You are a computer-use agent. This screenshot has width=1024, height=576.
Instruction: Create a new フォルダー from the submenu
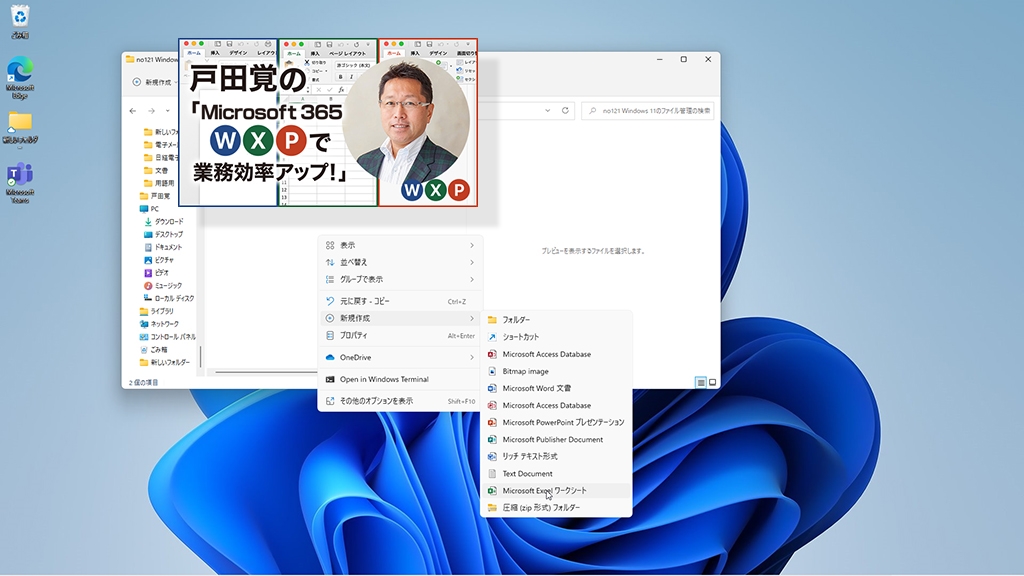tap(556, 320)
